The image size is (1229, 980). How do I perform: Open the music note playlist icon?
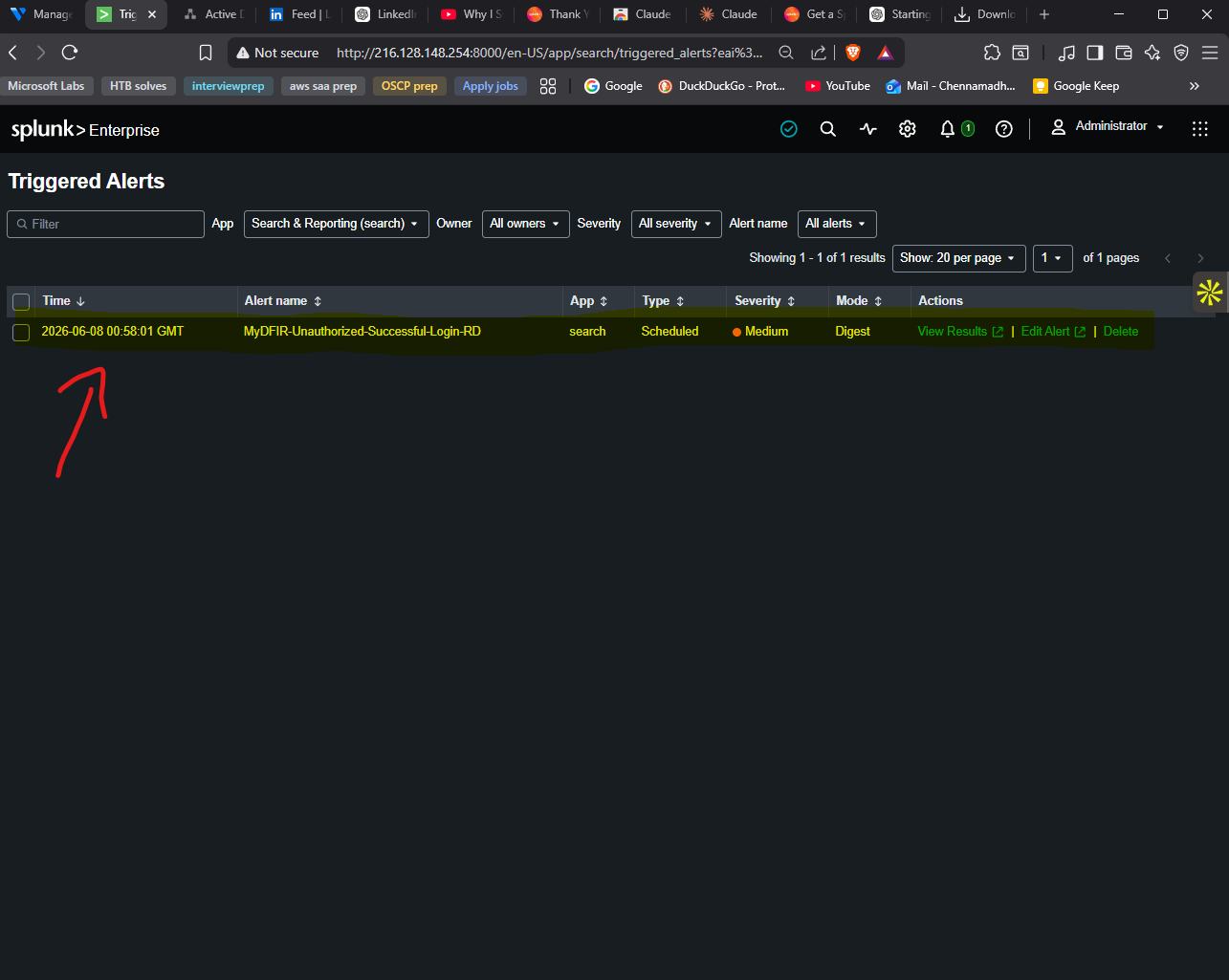pos(1067,53)
